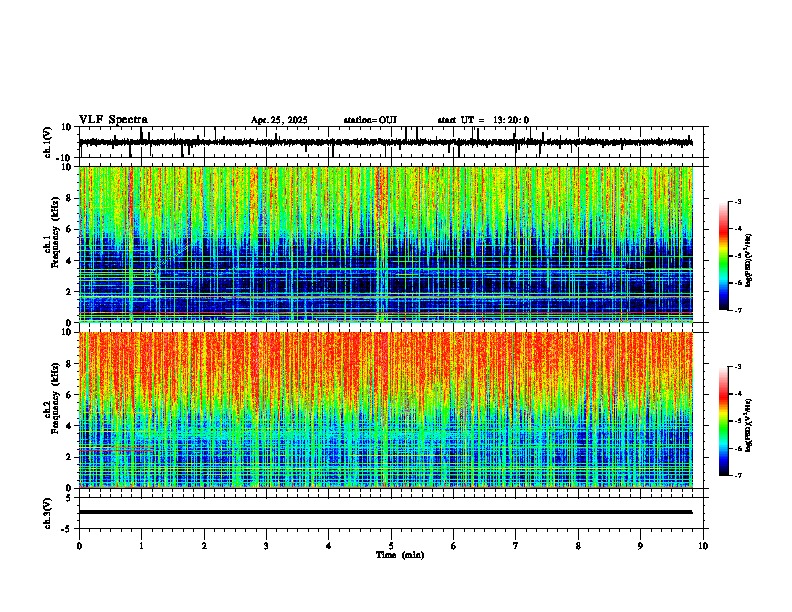Image resolution: width=792 pixels, height=612 pixels.
Task: Click the color scale bar beside ch.2 spectrogram
Action: tap(724, 421)
